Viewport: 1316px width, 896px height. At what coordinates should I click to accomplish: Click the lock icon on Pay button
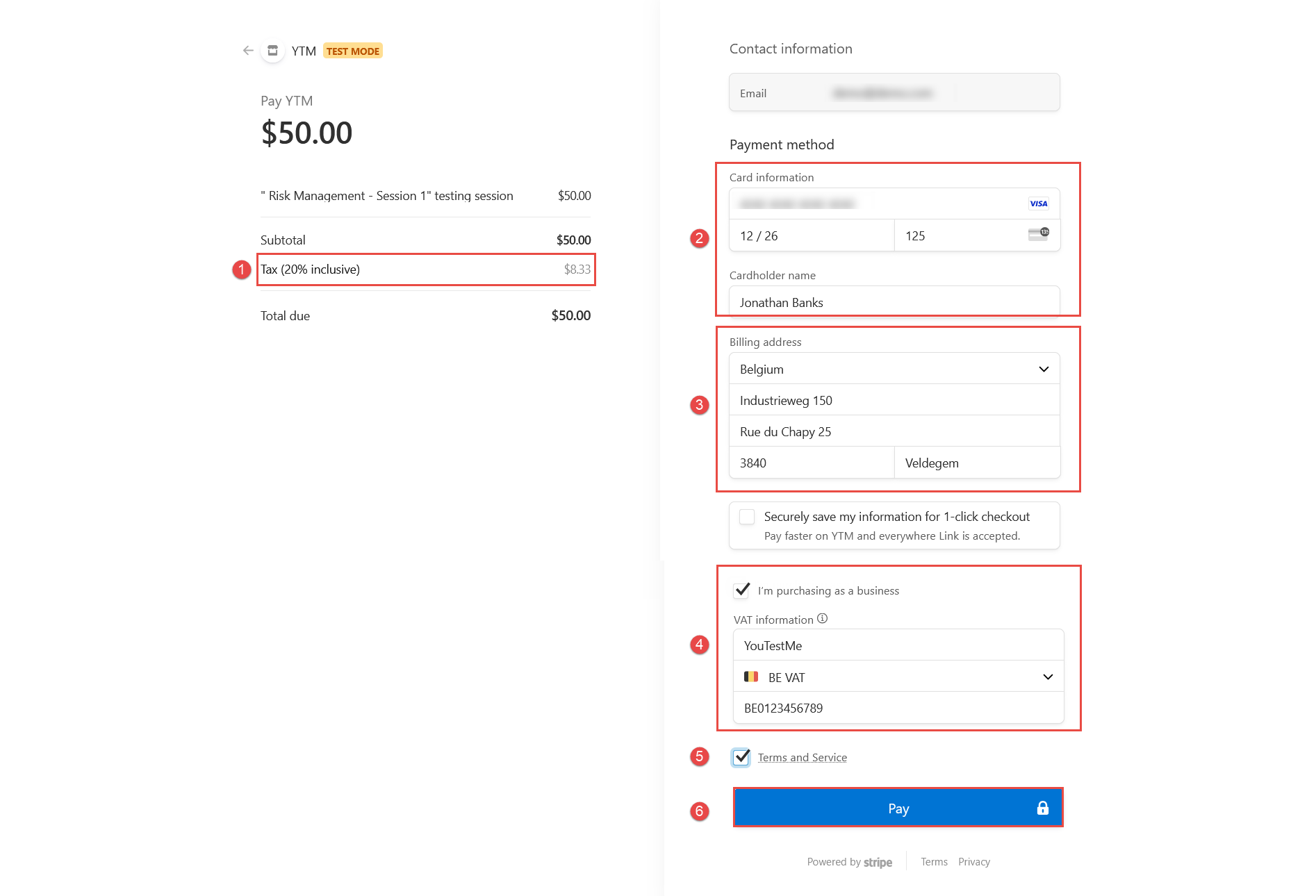(x=1042, y=808)
